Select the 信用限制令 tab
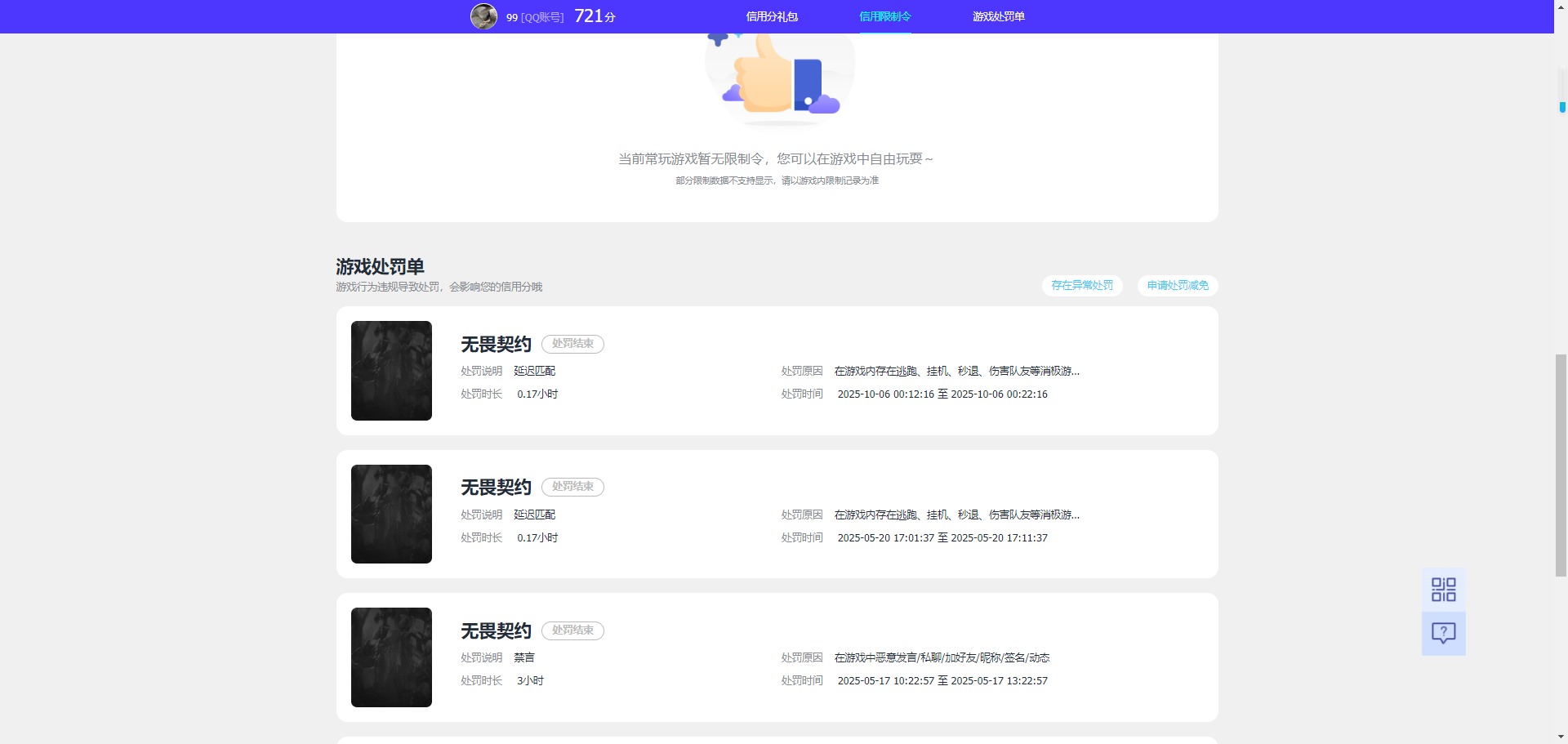 tap(885, 16)
